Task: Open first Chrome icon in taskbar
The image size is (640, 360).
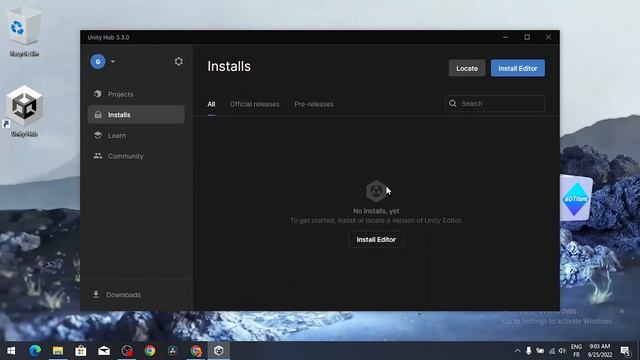Action: [x=150, y=351]
